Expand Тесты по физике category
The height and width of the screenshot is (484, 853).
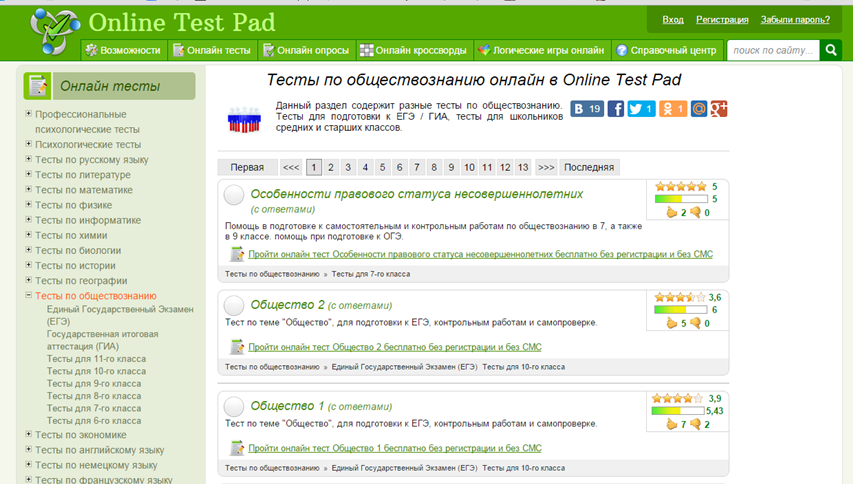tap(28, 204)
